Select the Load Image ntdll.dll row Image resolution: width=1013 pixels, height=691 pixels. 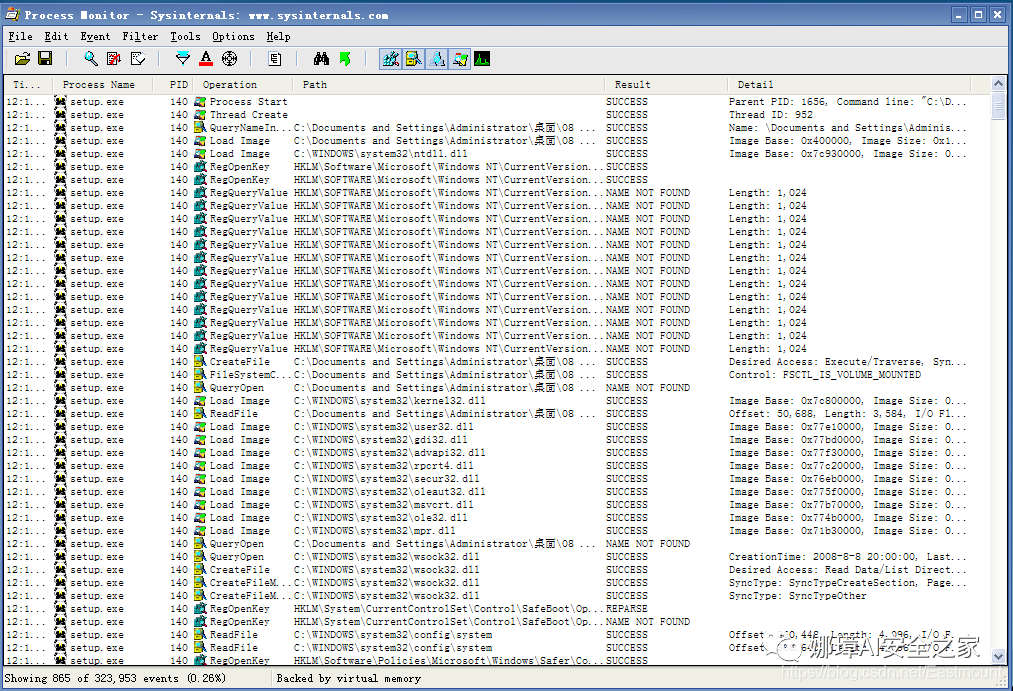point(497,154)
